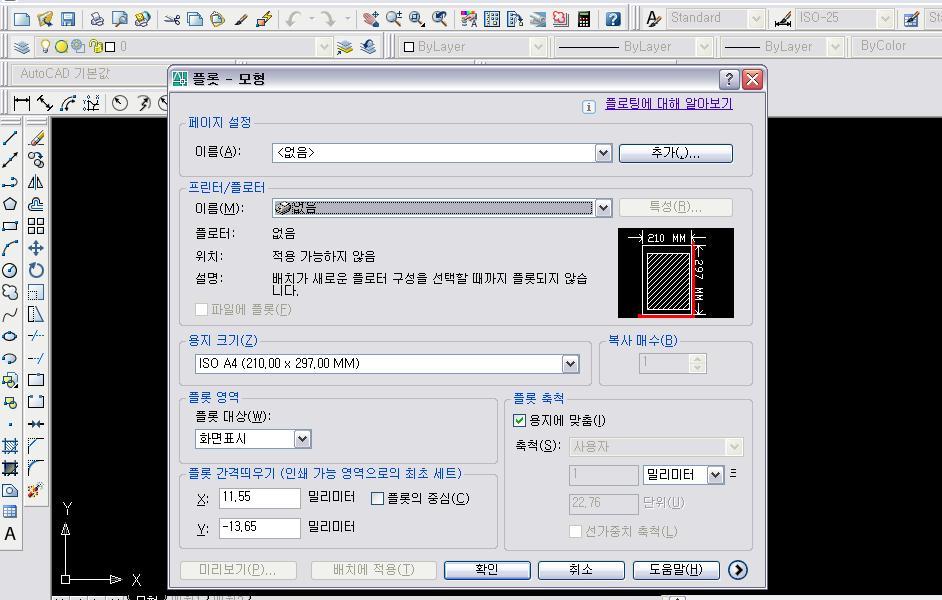The width and height of the screenshot is (942, 600).
Task: Click the blue Help question mark icon in toolbar
Action: coord(613,19)
